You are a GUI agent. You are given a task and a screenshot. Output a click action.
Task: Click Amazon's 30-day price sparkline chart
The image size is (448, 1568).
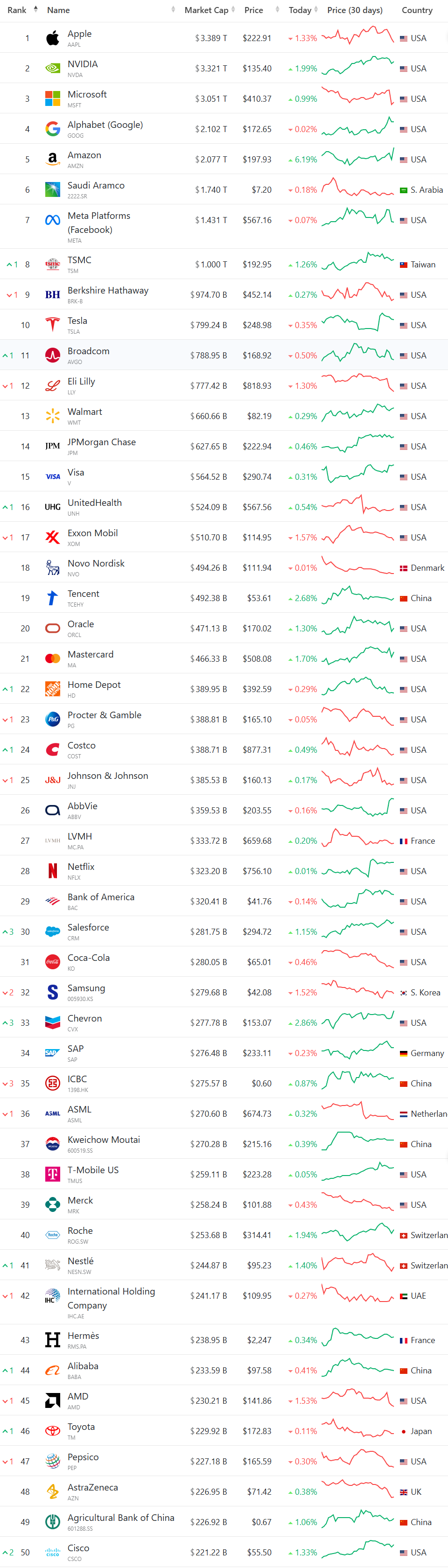[x=358, y=158]
